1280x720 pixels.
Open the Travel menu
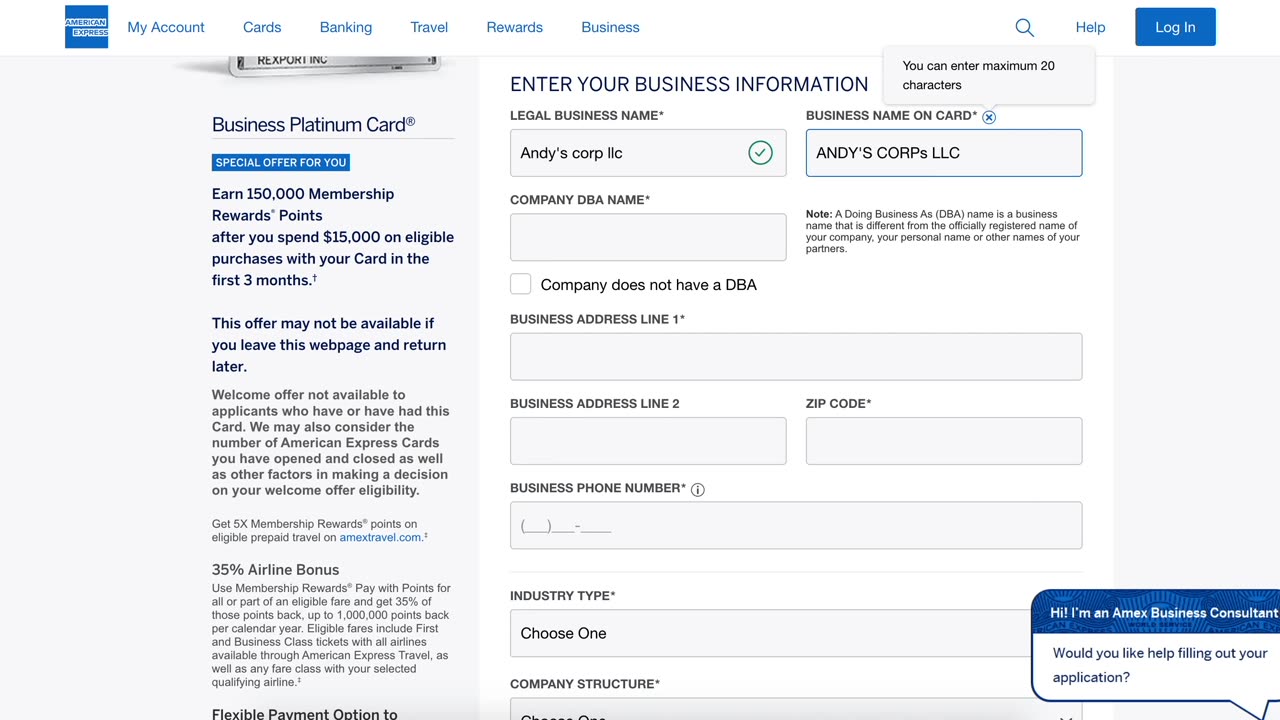point(429,27)
